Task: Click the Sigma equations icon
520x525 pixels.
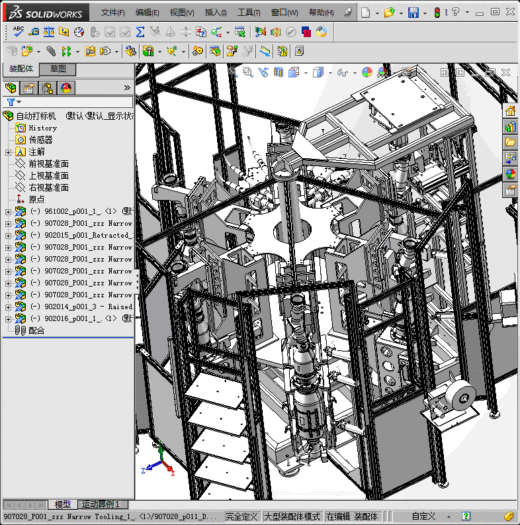Action: [x=140, y=32]
